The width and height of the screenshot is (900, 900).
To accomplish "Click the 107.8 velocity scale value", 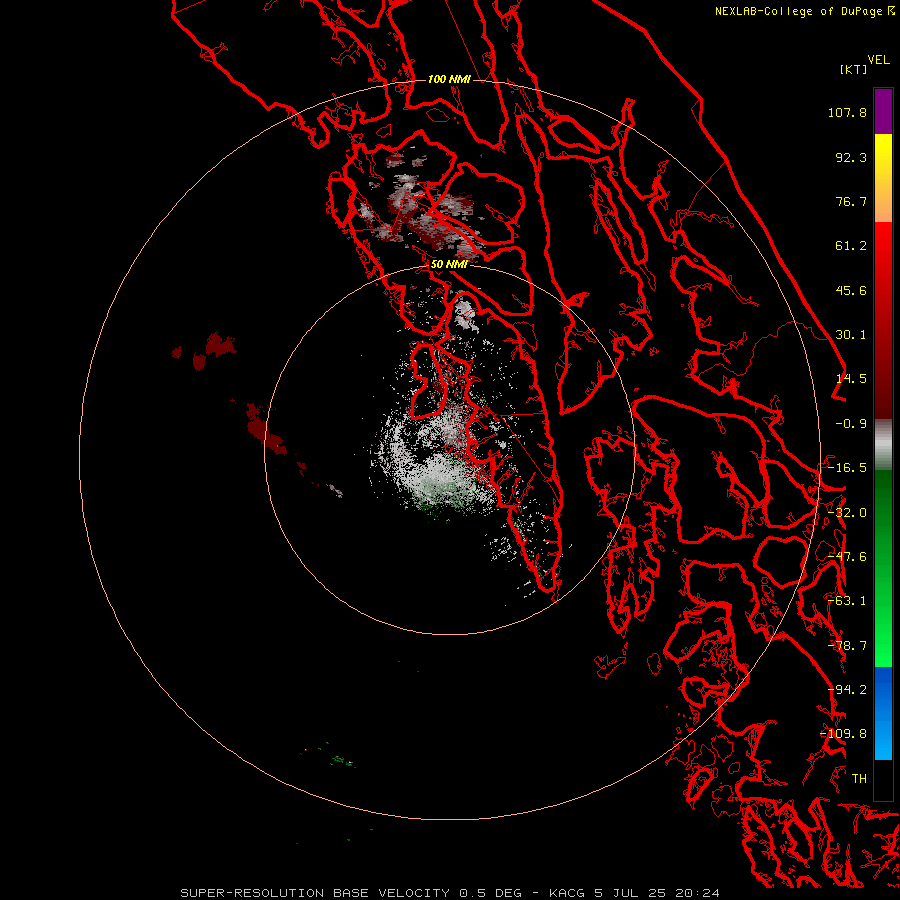I will [847, 112].
